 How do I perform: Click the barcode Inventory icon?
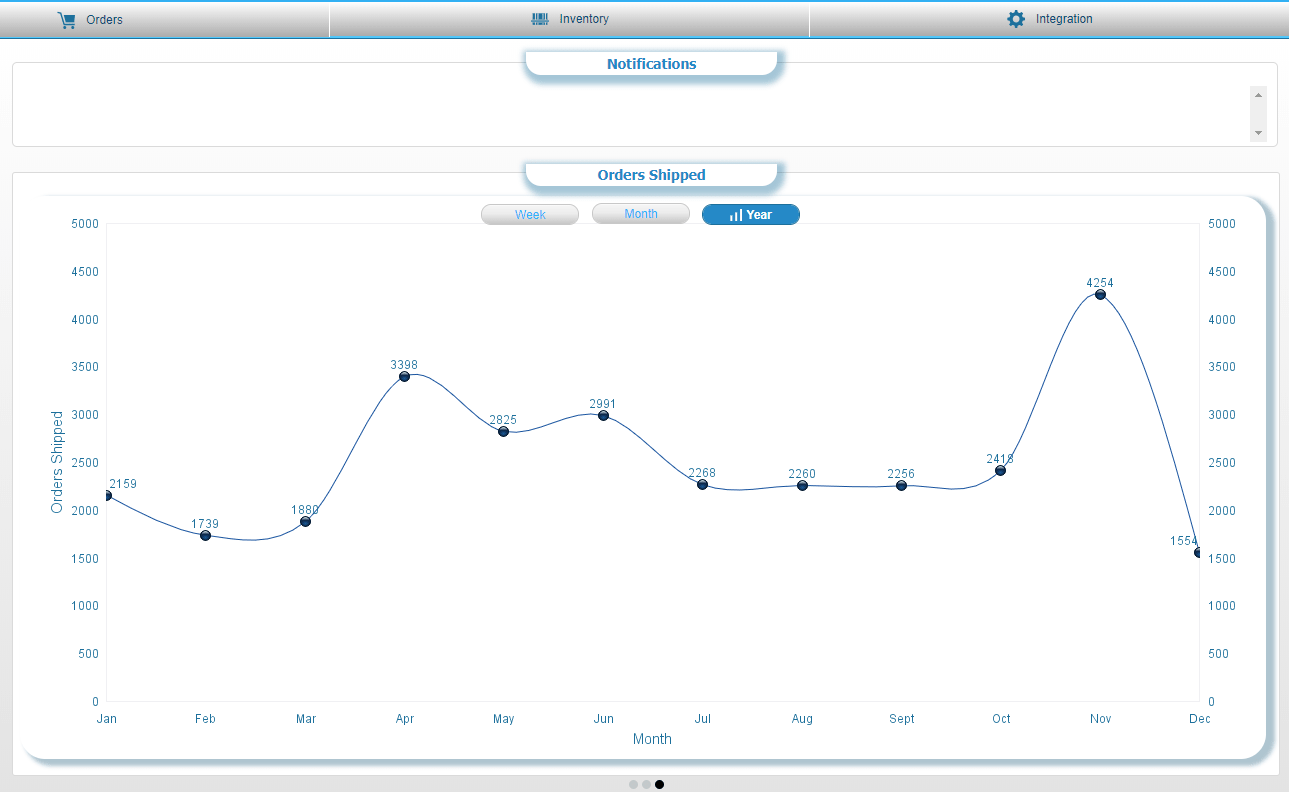[x=540, y=19]
